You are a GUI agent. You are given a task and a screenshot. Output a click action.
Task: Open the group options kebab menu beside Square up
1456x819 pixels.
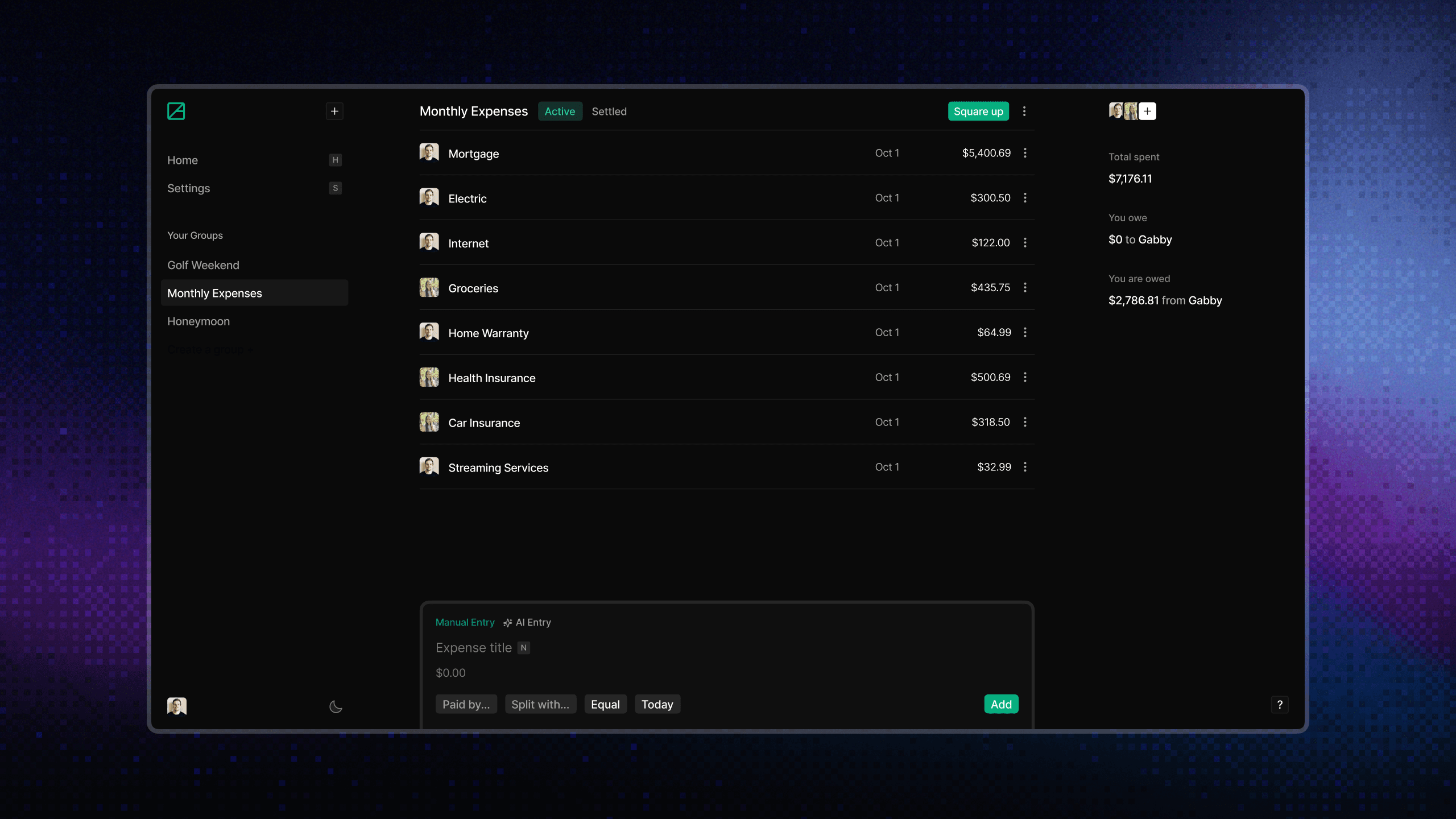[x=1024, y=111]
